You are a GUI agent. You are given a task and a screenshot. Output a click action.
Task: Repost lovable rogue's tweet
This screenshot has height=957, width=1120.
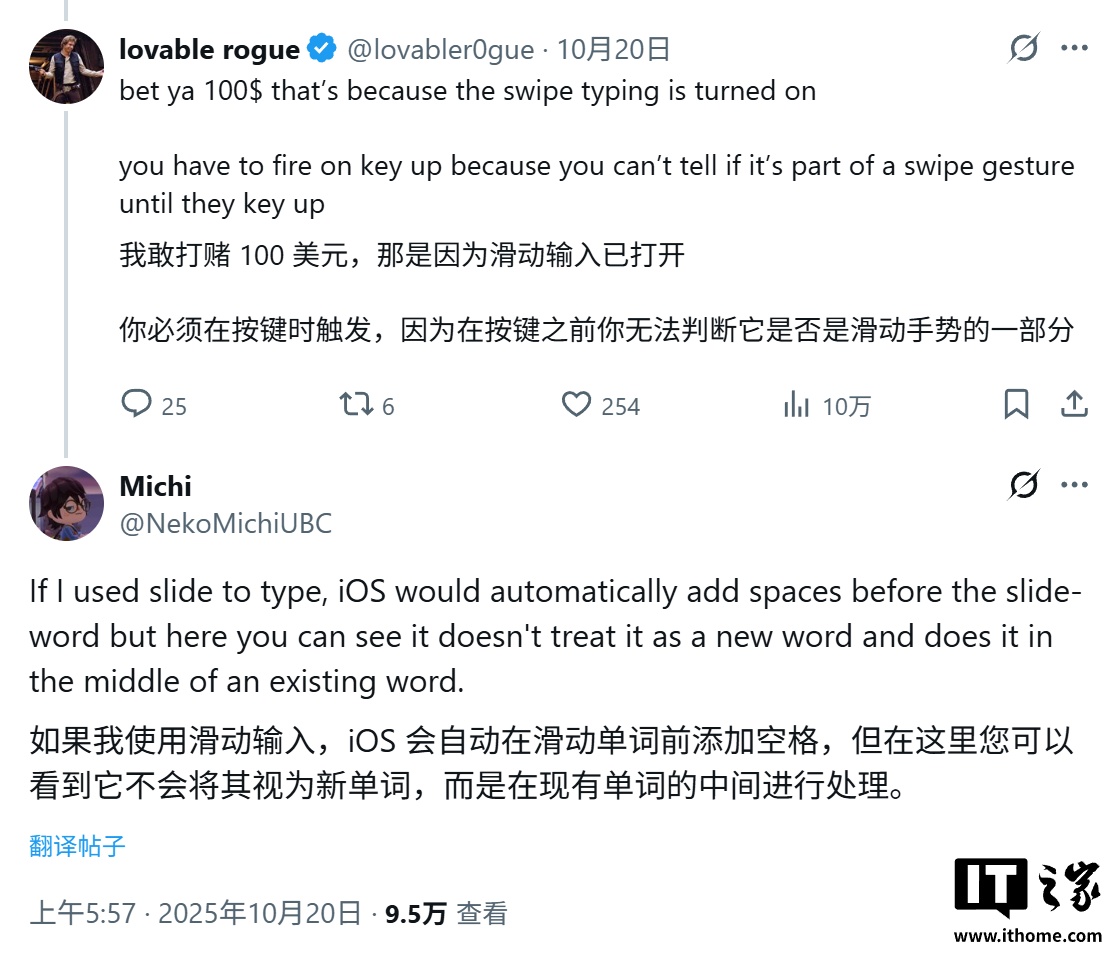pos(356,404)
